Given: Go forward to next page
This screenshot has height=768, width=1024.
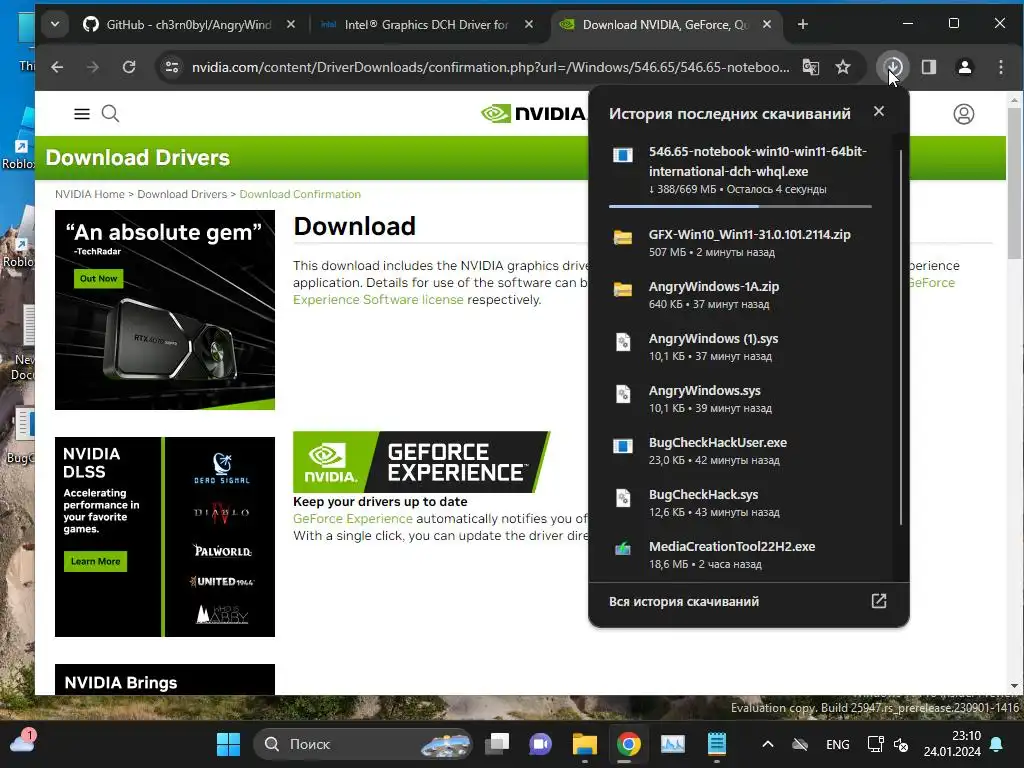Looking at the screenshot, I should (x=93, y=67).
